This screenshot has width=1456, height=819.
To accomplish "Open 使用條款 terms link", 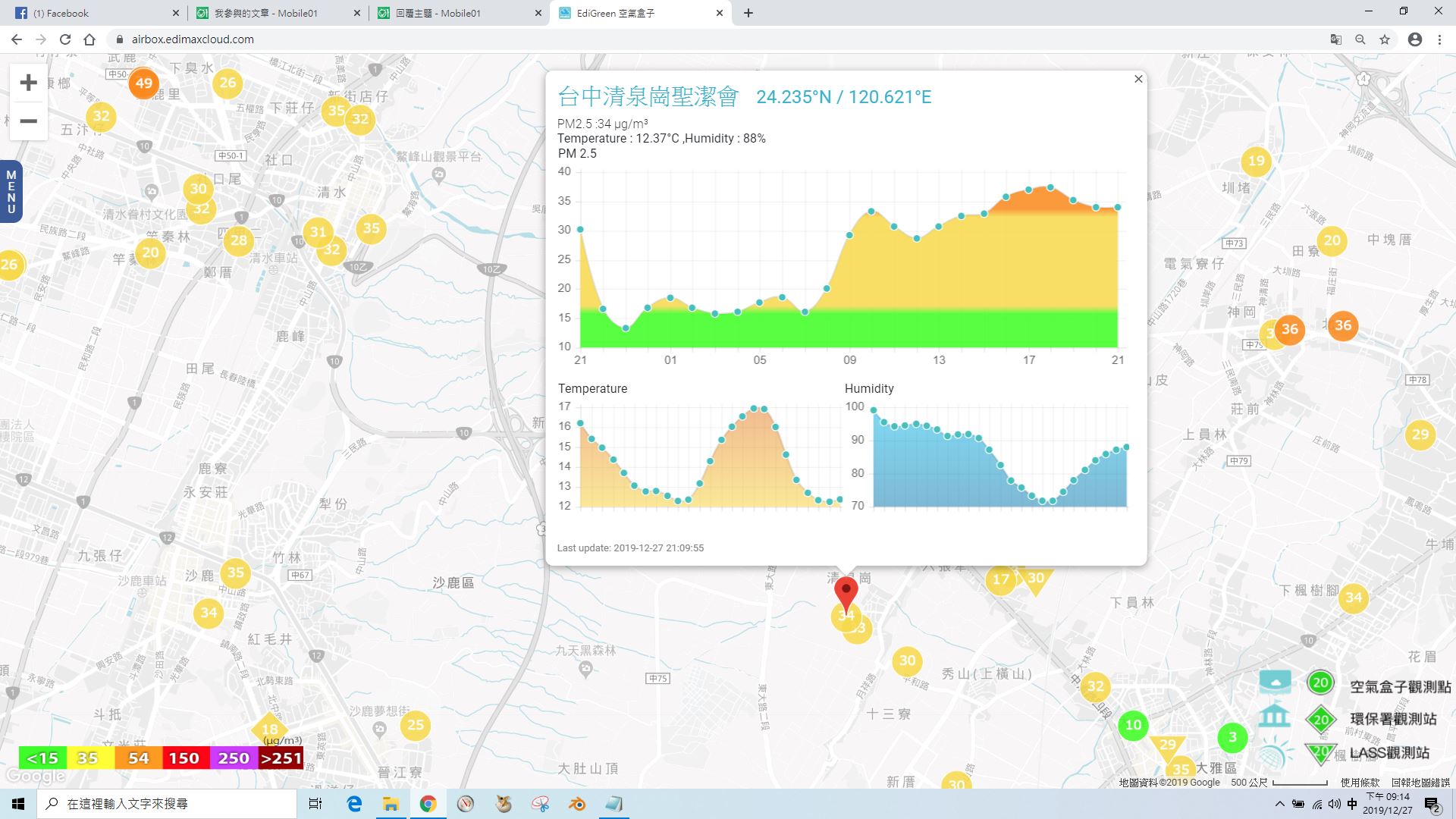I will click(1360, 783).
